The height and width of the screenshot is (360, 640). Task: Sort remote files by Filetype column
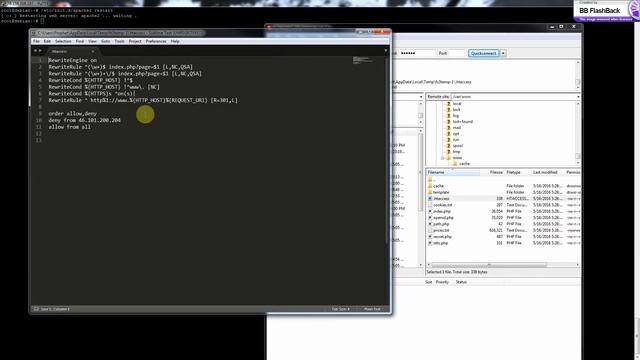(518, 172)
